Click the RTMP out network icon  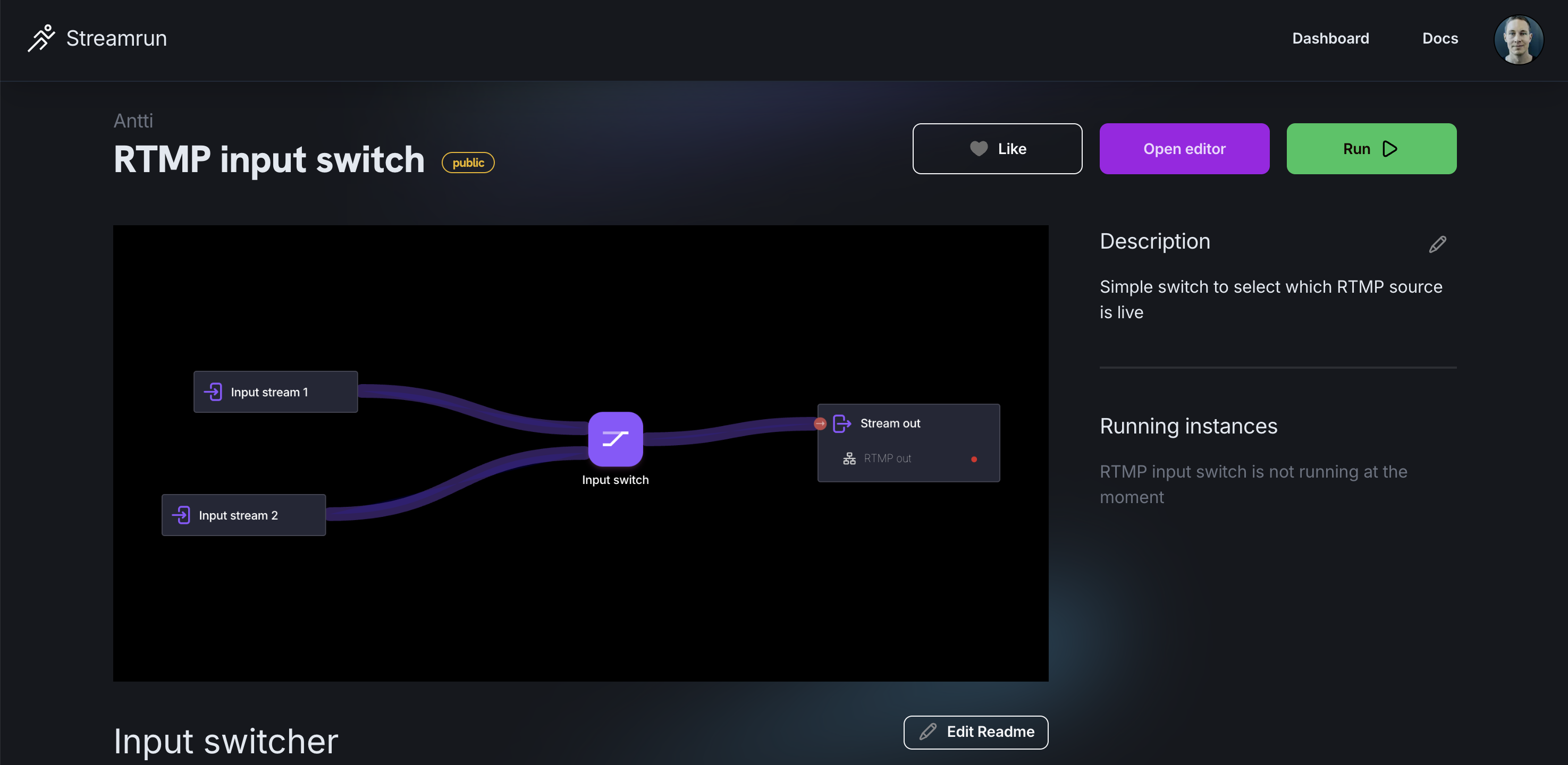tap(849, 458)
